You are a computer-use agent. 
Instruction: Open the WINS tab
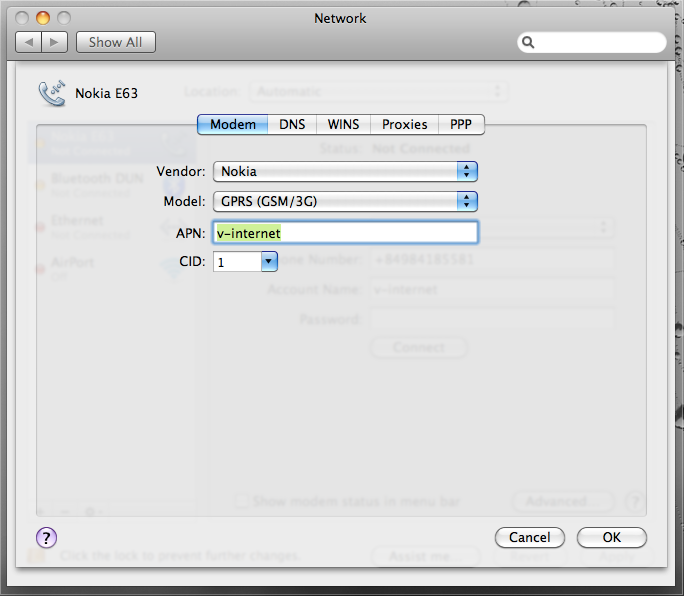click(x=343, y=124)
